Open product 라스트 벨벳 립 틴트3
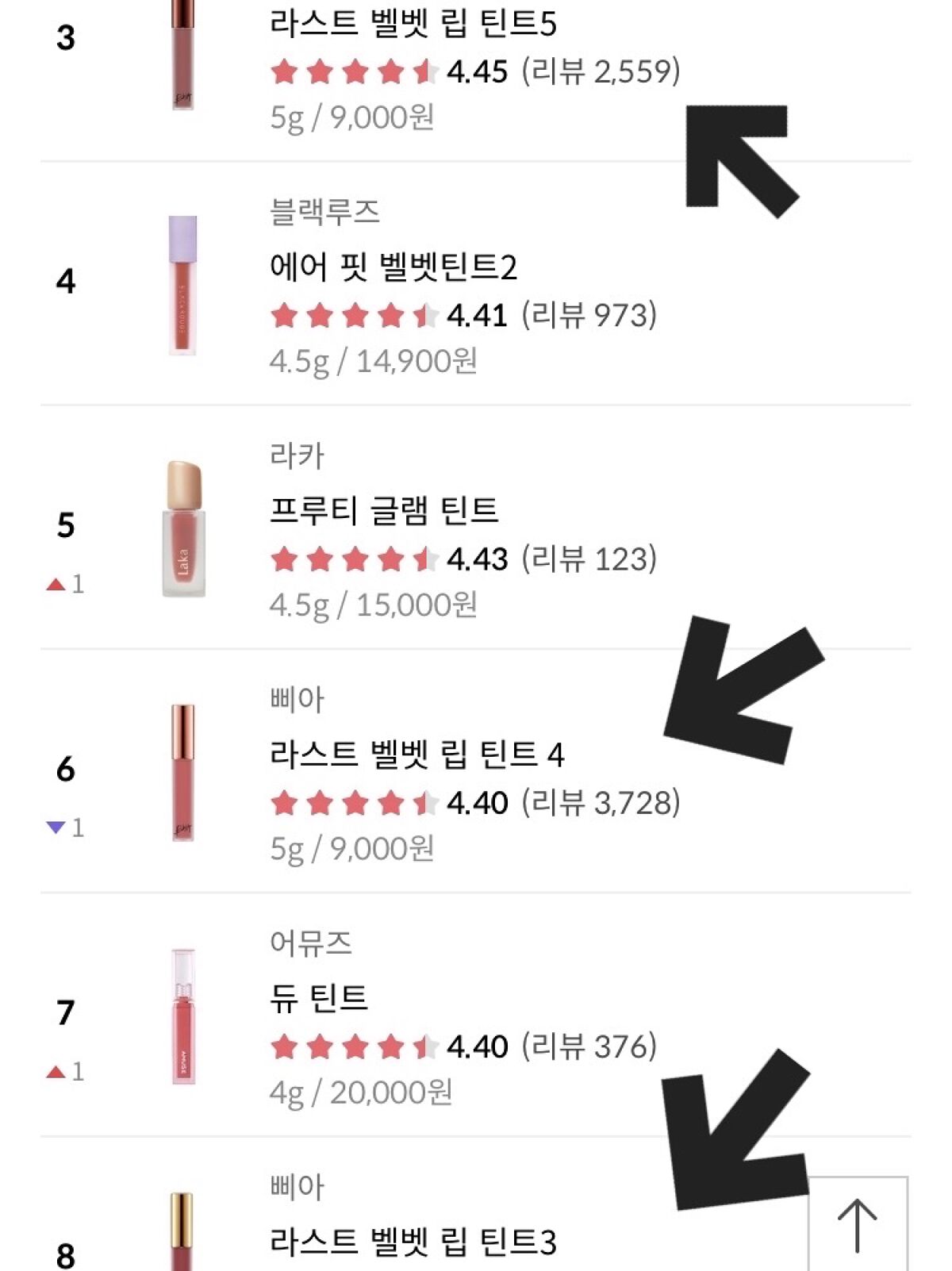This screenshot has width=952, height=1271. pos(413,1242)
